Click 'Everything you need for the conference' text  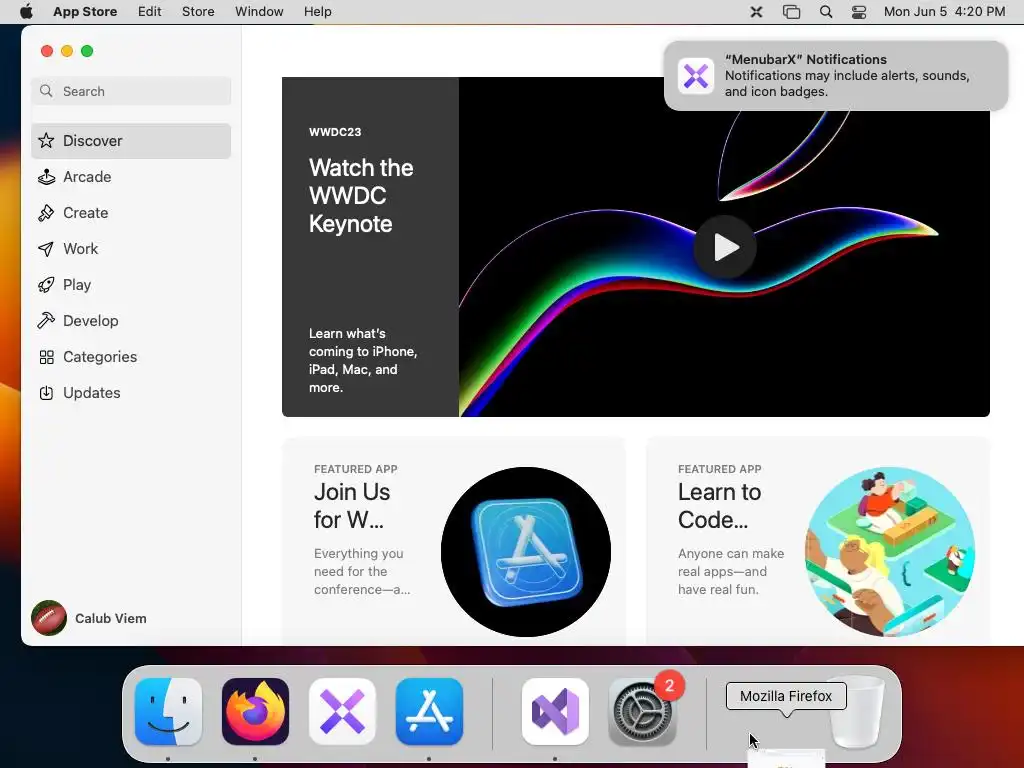coord(362,571)
